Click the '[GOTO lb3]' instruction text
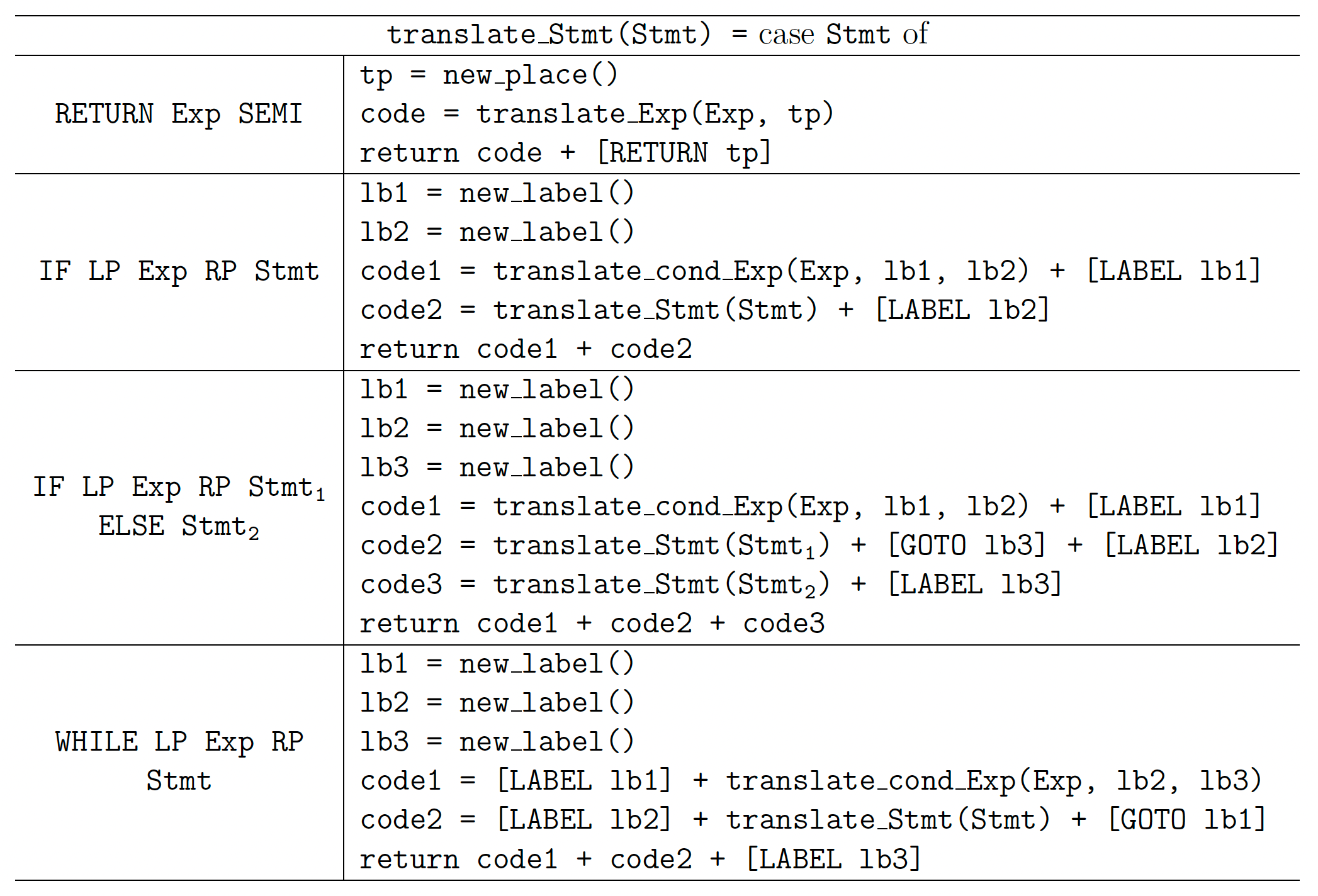Viewport: 1318px width, 896px height. point(966,546)
